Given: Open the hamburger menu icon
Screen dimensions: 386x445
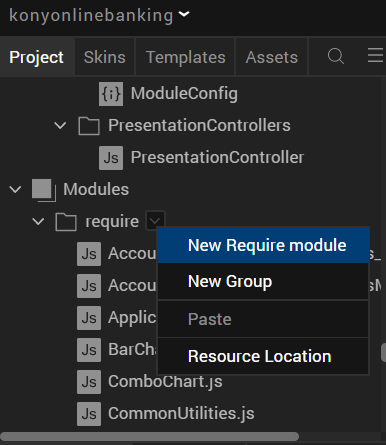Looking at the screenshot, I should tap(376, 55).
